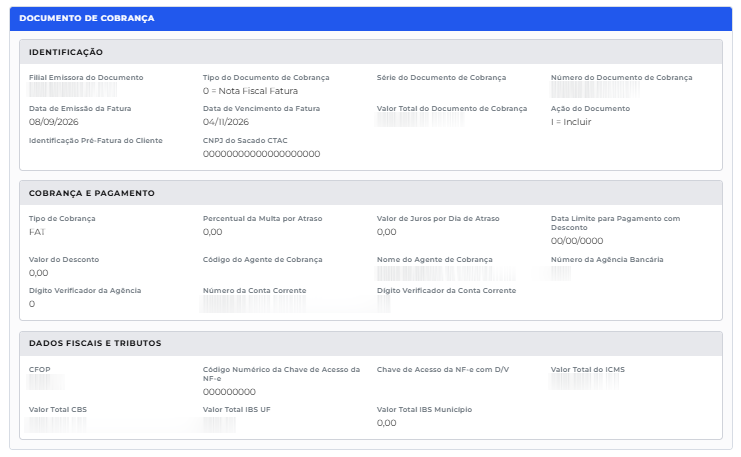
Task: Click the 0,00 under Valor do Desconto
Action: 39,273
